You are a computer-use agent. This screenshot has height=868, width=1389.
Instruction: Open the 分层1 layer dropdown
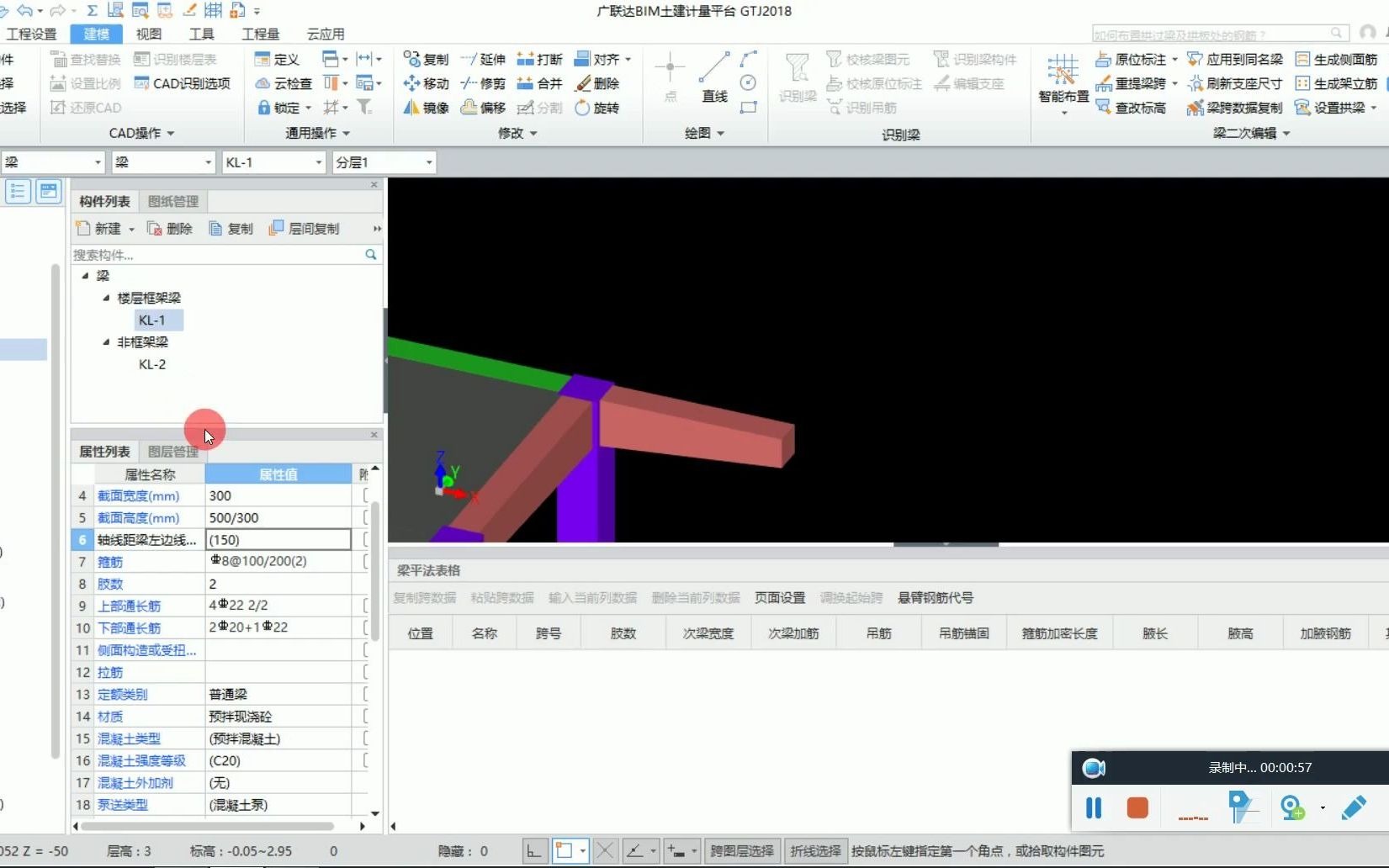(429, 162)
